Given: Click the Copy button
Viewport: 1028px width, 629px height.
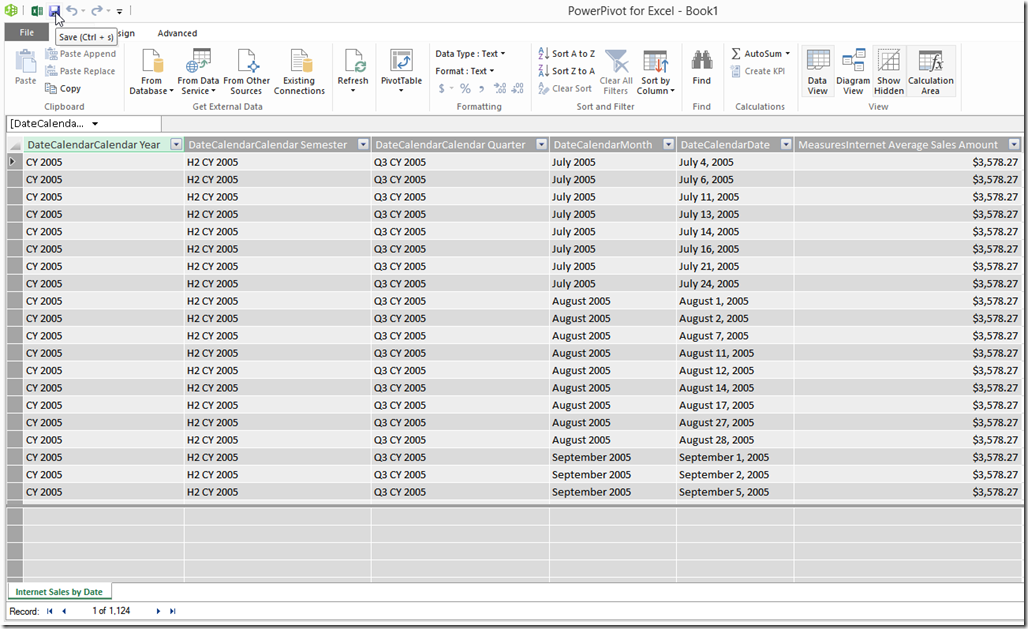Looking at the screenshot, I should [x=63, y=88].
